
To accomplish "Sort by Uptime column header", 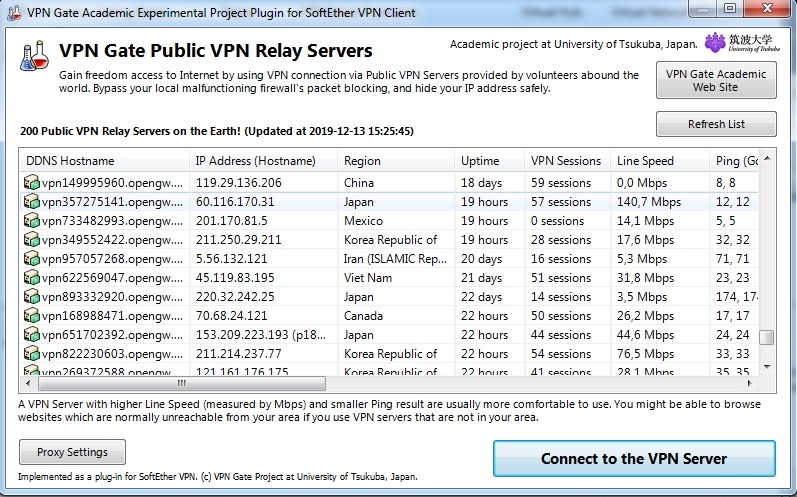I will [489, 161].
